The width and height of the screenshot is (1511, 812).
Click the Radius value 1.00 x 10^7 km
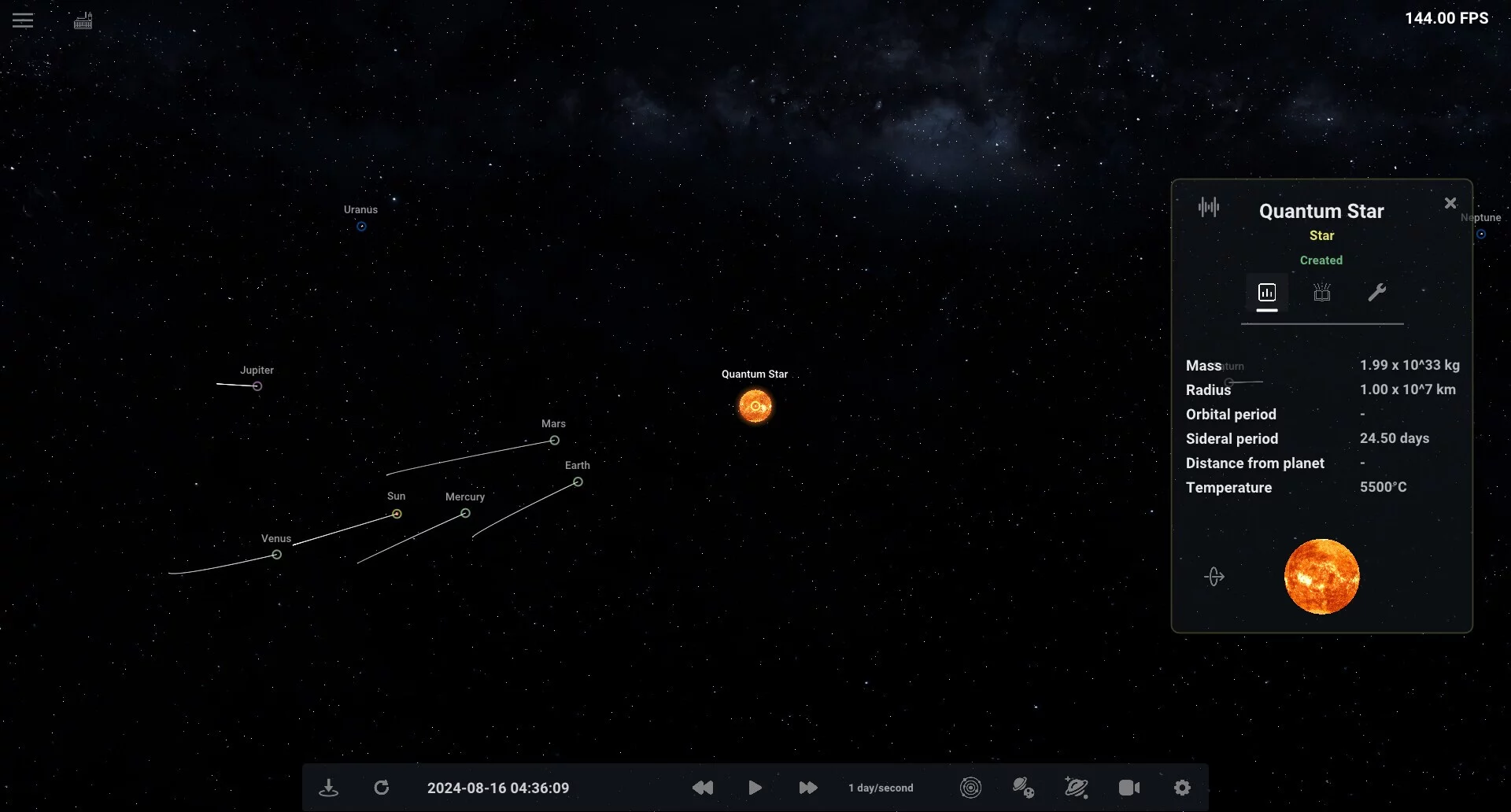[x=1408, y=389]
